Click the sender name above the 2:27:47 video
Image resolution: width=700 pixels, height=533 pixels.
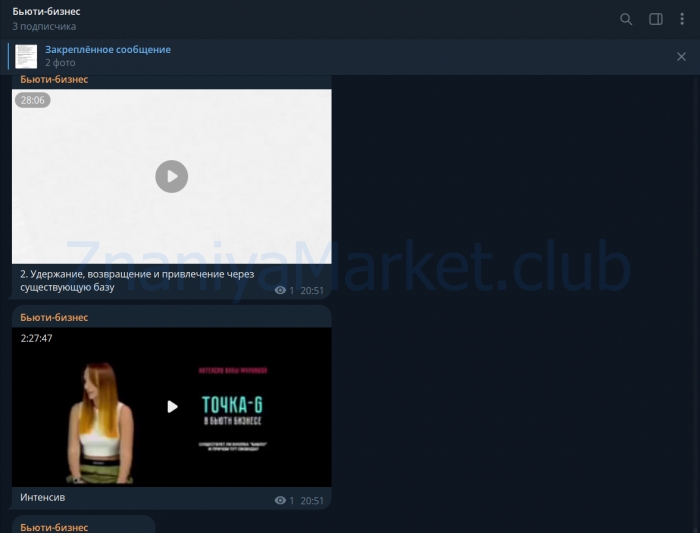(54, 318)
